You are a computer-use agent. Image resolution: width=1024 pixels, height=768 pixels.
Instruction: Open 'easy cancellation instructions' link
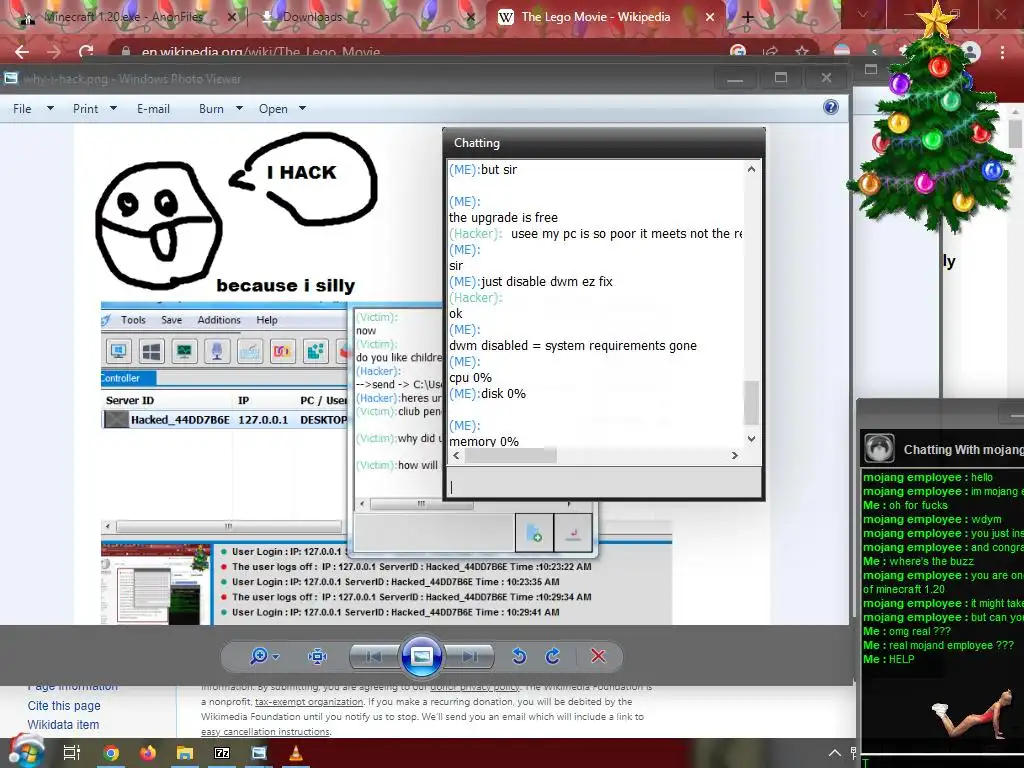coord(265,731)
